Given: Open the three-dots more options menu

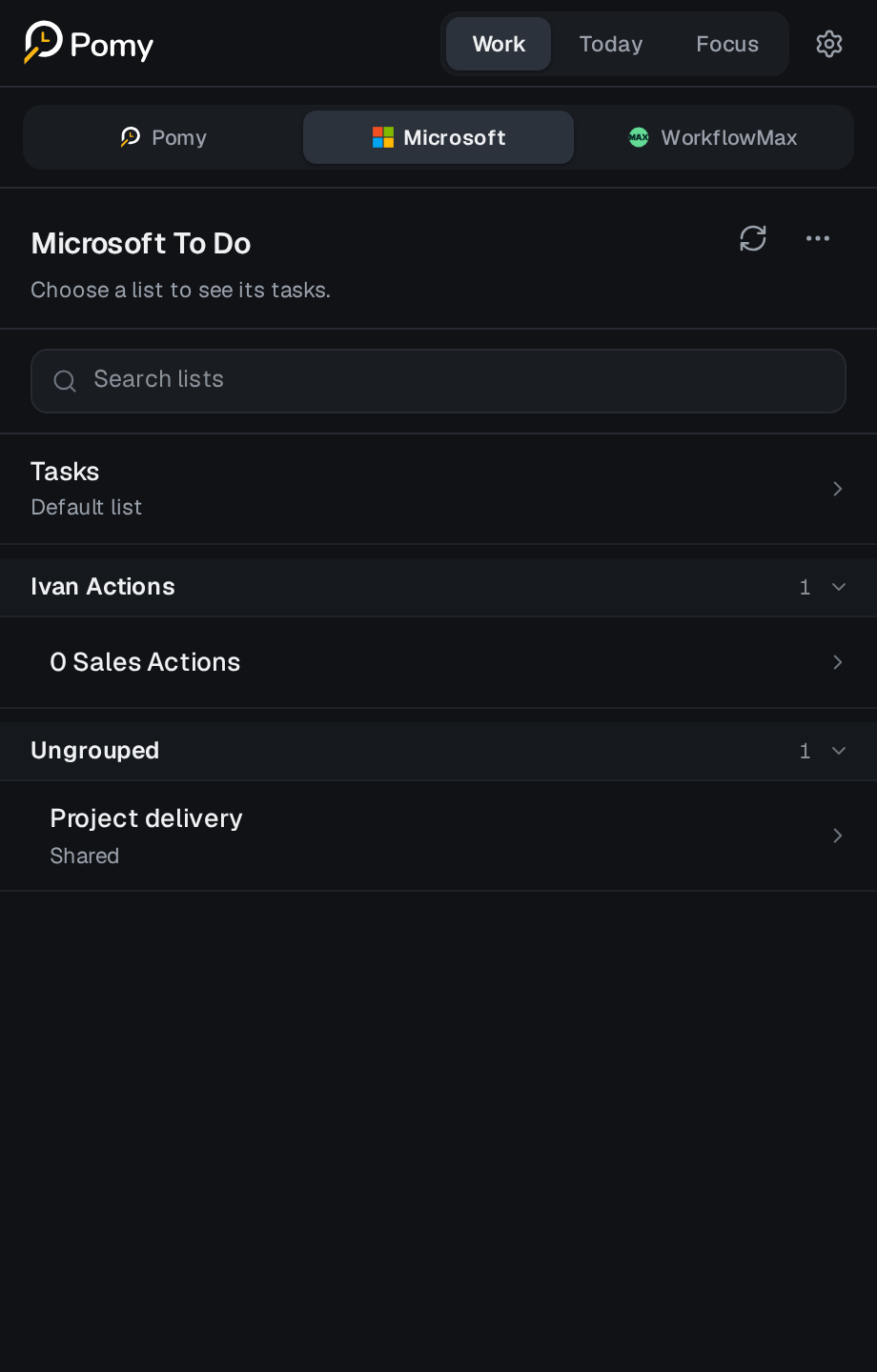Looking at the screenshot, I should 818,238.
